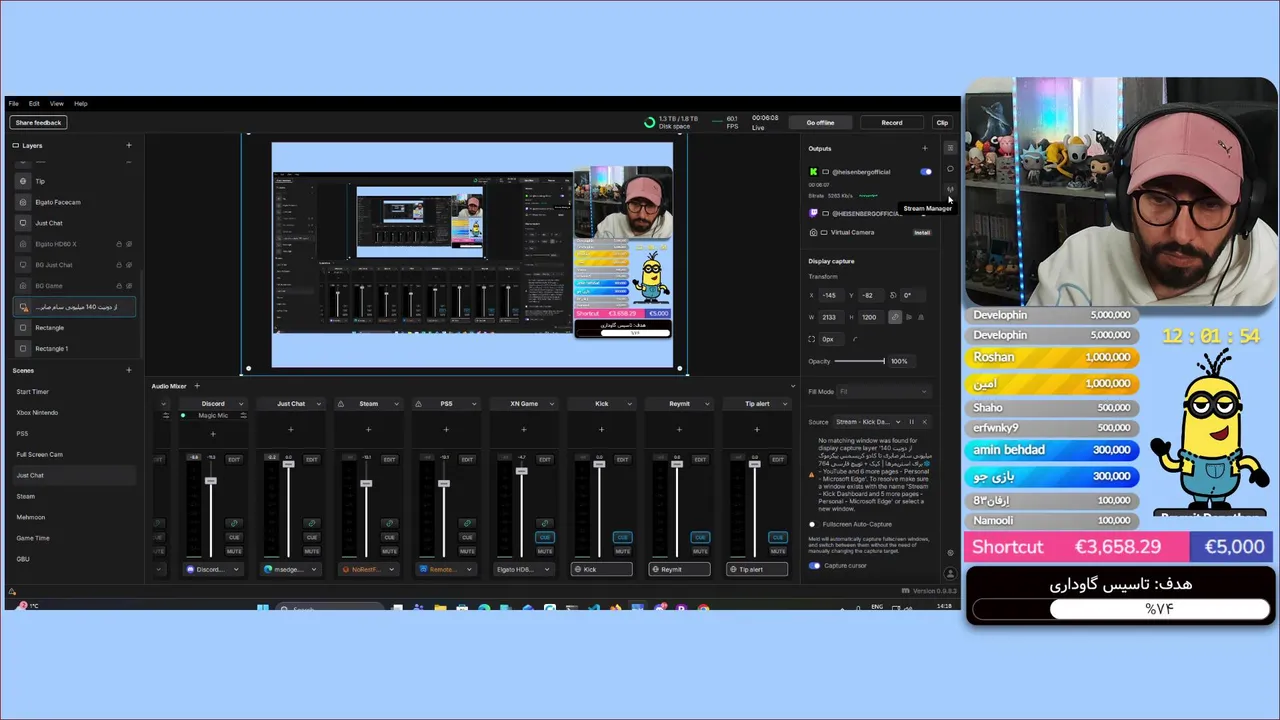1280x720 pixels.
Task: Show the BG Game layer
Action: click(129, 286)
